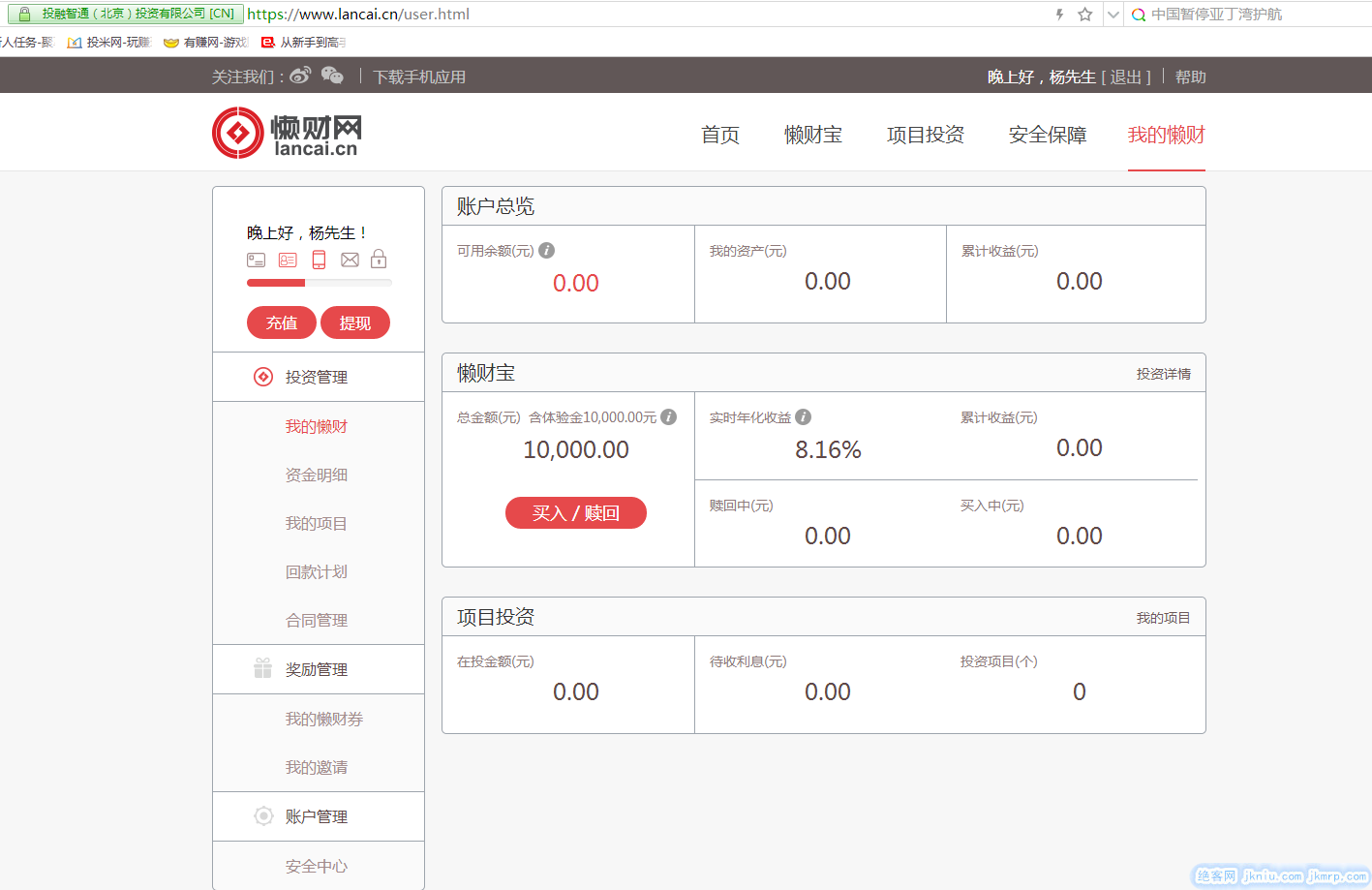1372x890 pixels.
Task: Click the bank card verification icon
Action: click(x=256, y=260)
